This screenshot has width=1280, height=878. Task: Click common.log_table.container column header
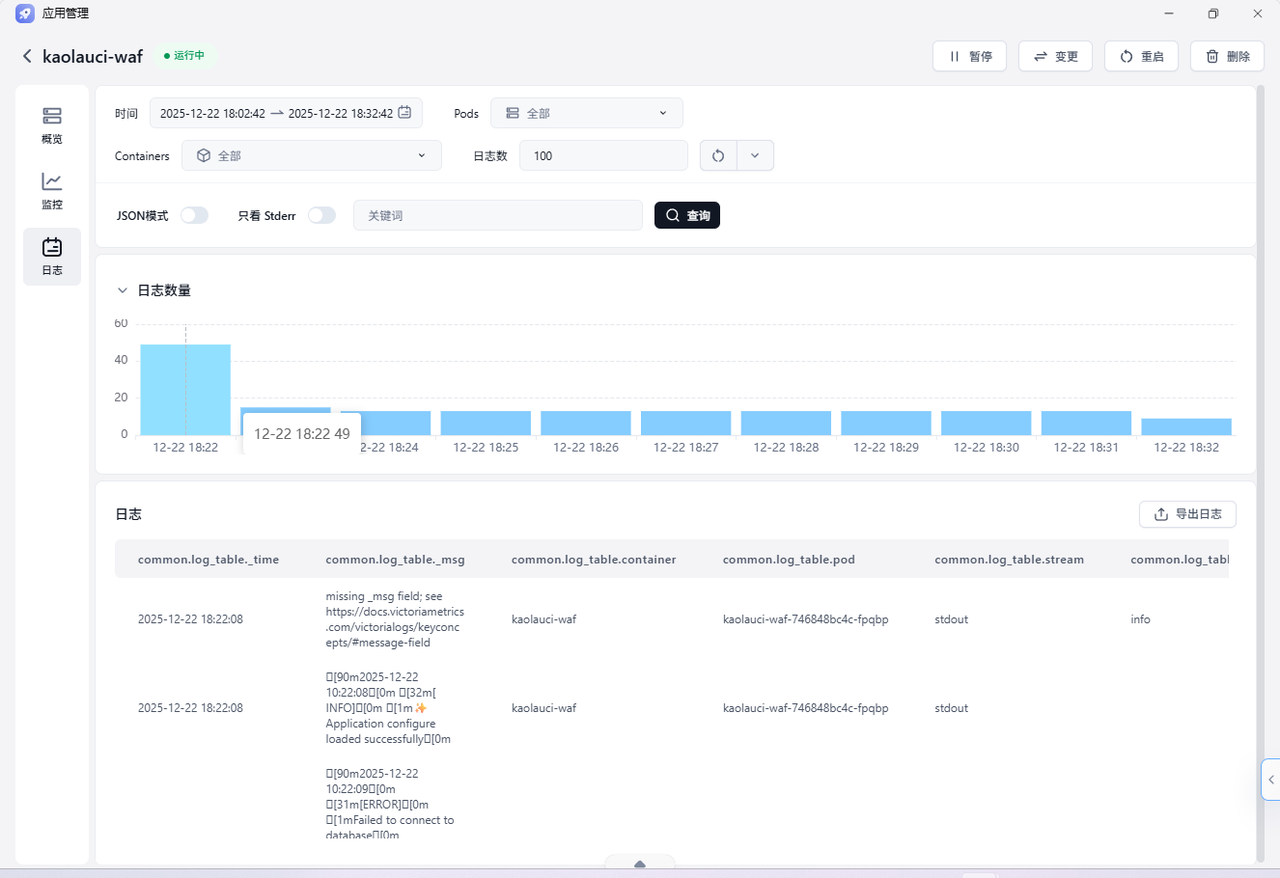594,560
